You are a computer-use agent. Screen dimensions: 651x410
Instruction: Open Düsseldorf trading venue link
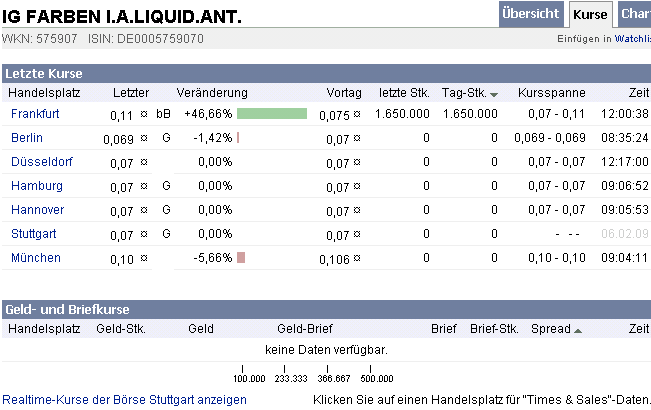(x=42, y=162)
